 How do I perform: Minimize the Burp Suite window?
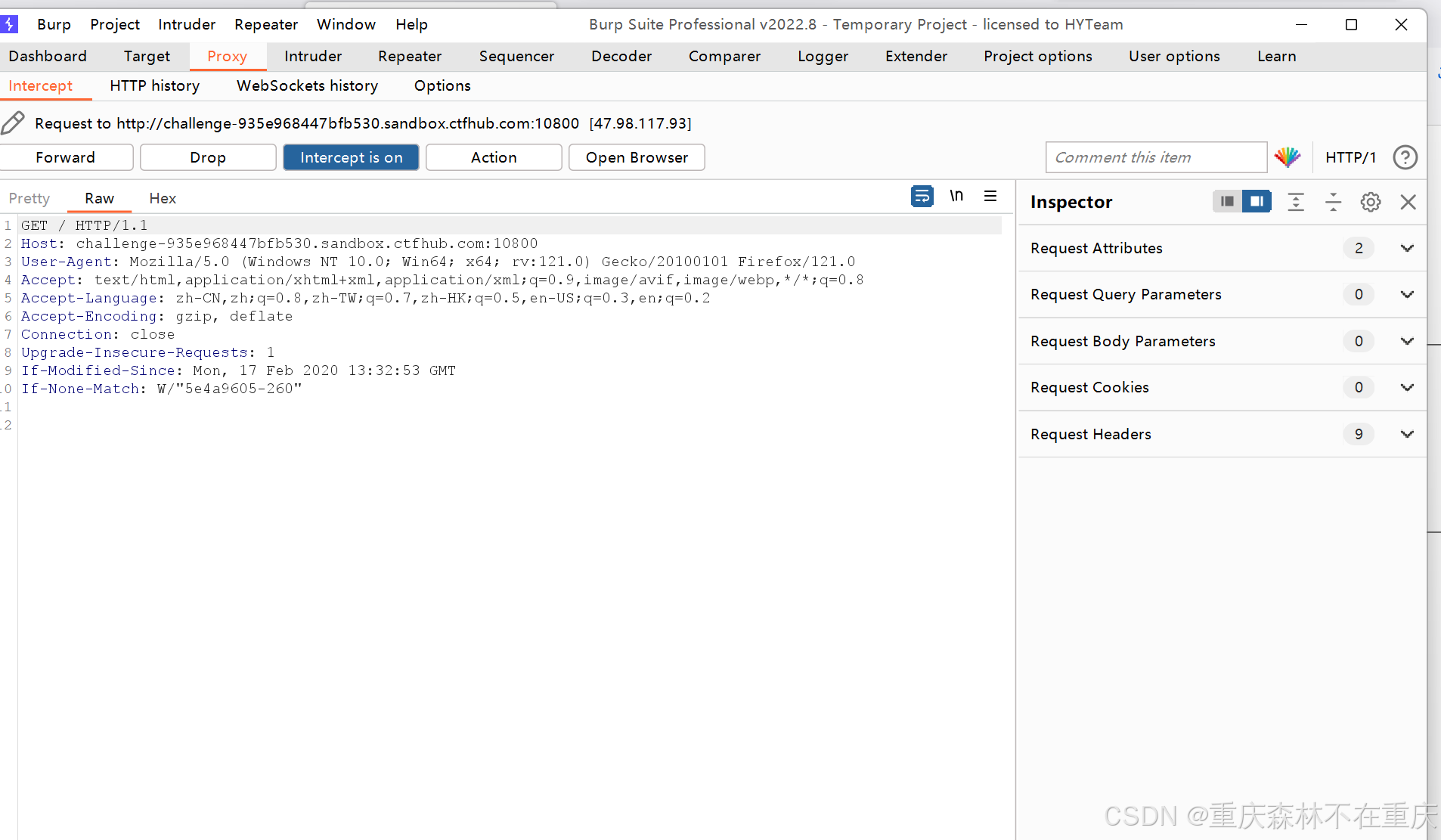click(x=1301, y=24)
